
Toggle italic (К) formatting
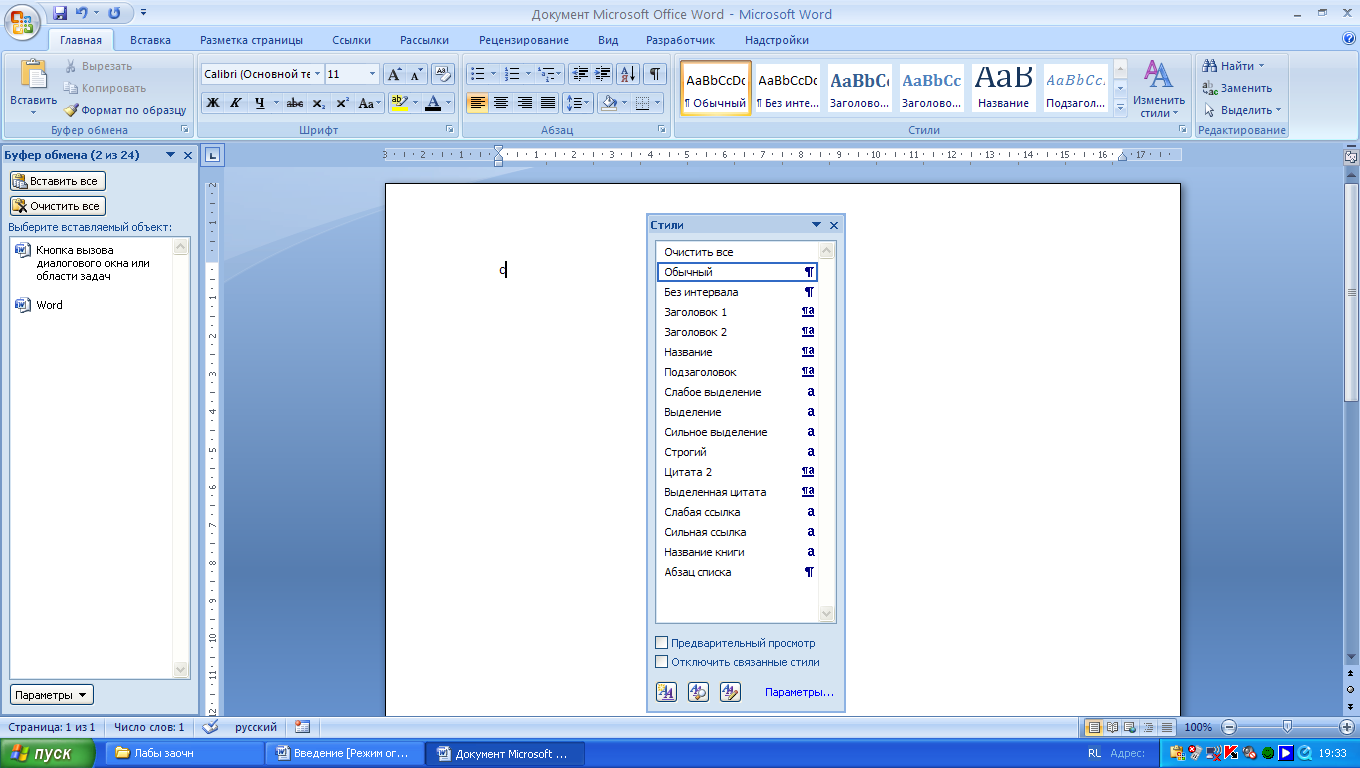(x=236, y=103)
